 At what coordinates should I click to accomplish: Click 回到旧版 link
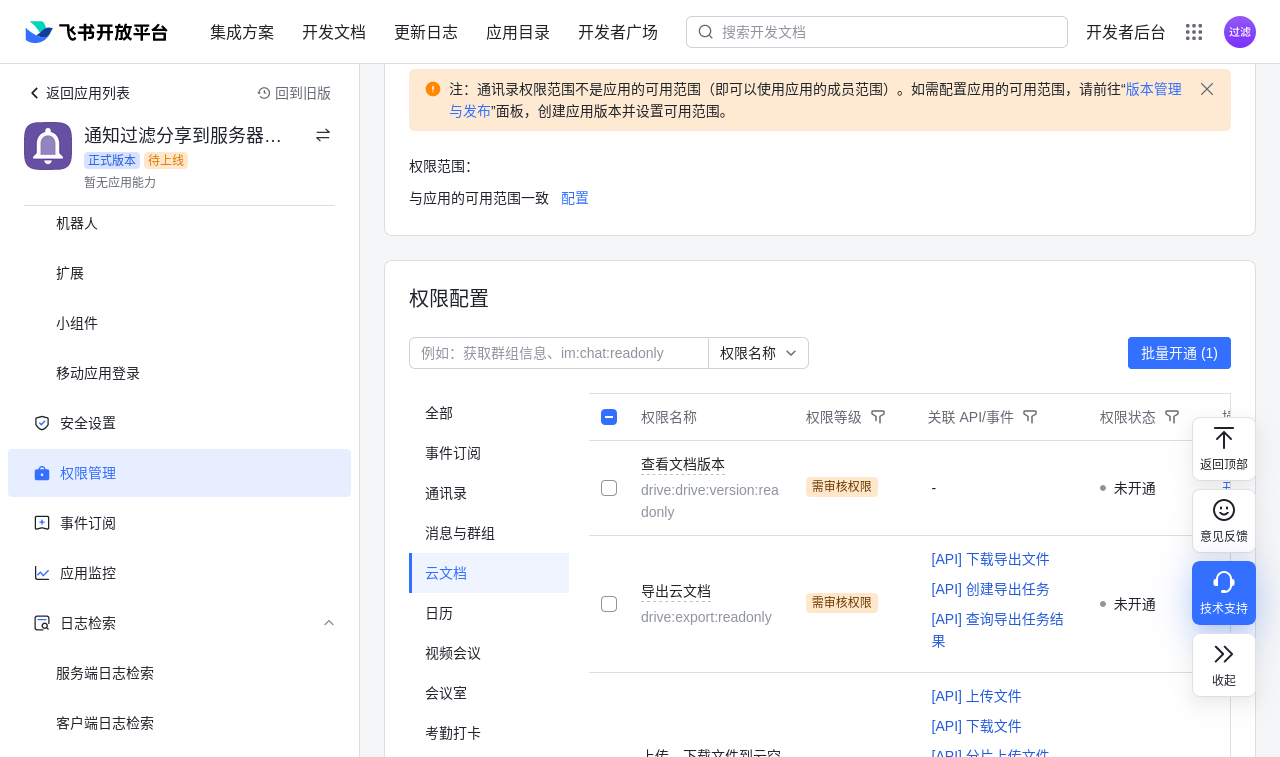(x=303, y=93)
